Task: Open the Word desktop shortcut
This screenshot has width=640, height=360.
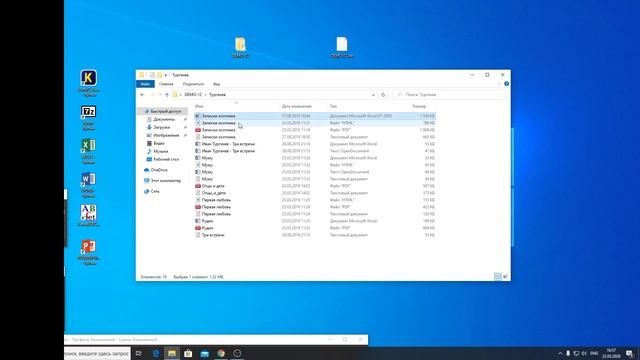Action: 89,179
